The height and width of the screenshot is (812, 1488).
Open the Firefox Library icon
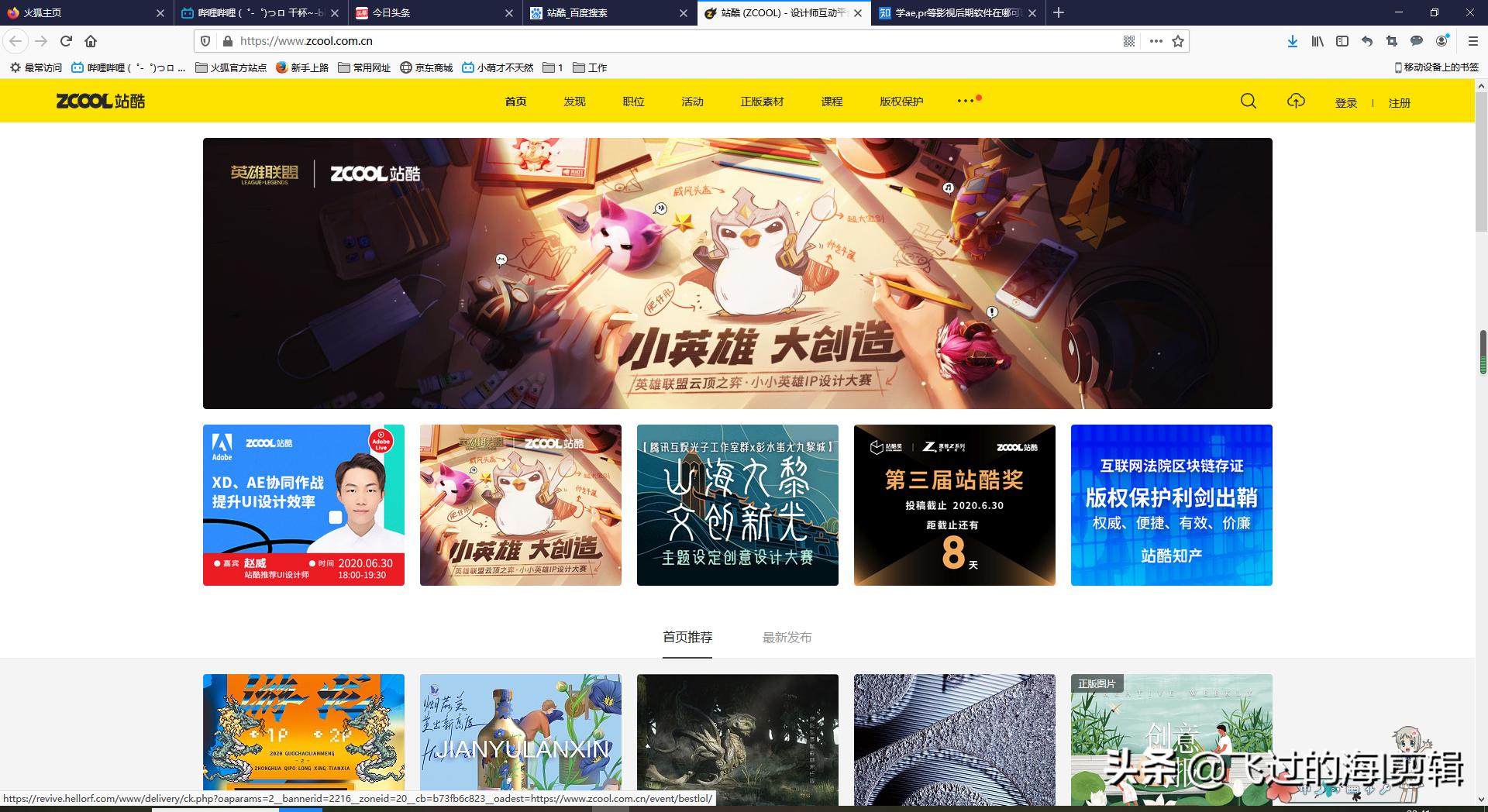[1317, 41]
